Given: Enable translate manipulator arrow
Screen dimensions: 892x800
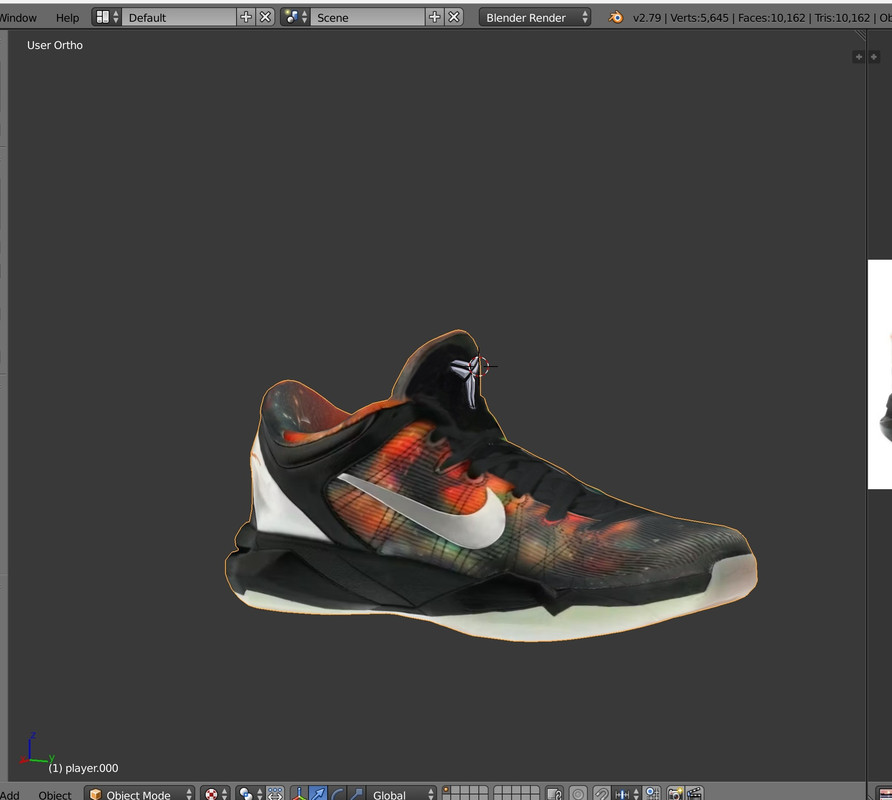Looking at the screenshot, I should [318, 794].
